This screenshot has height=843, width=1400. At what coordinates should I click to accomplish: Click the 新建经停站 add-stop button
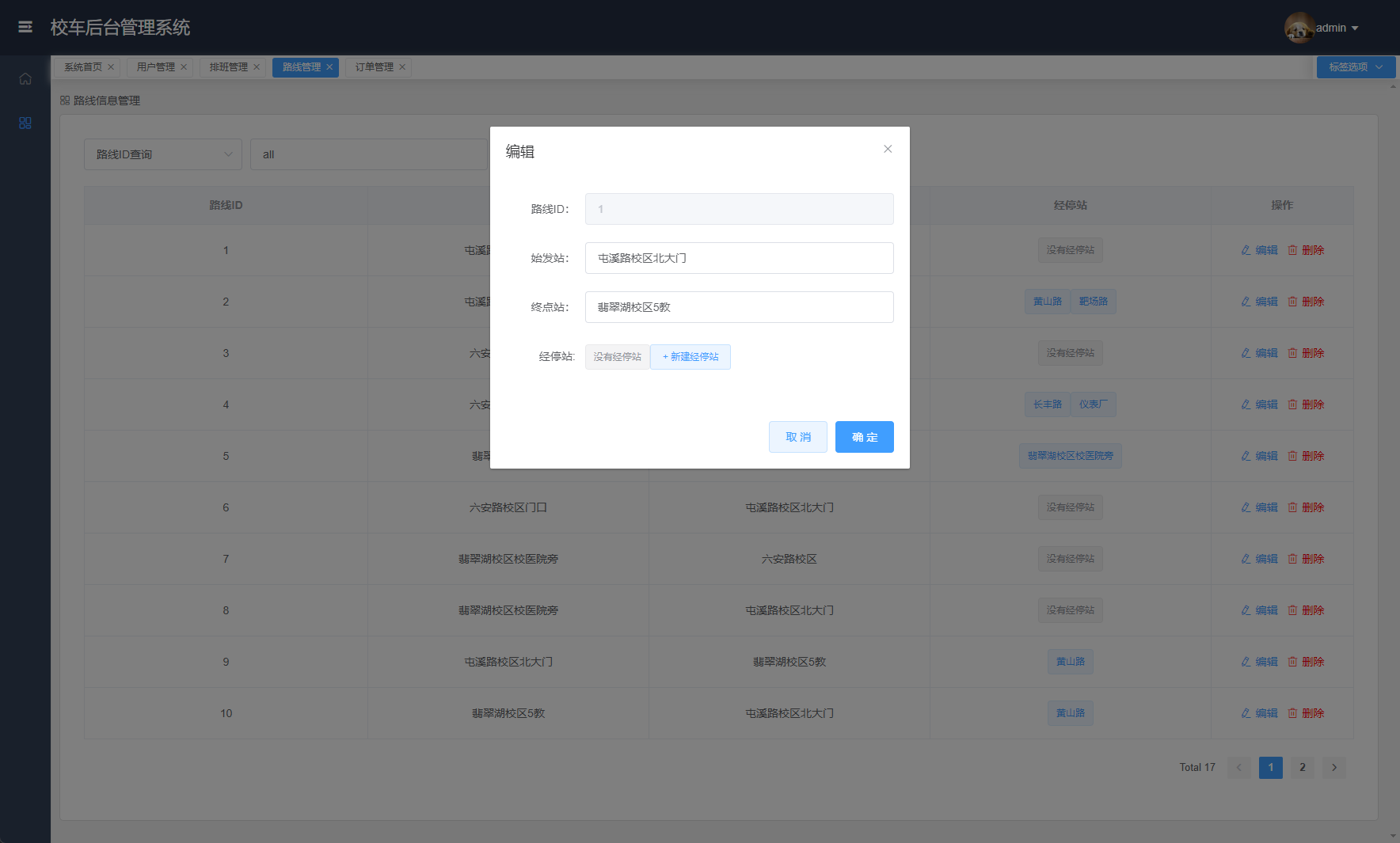click(690, 357)
